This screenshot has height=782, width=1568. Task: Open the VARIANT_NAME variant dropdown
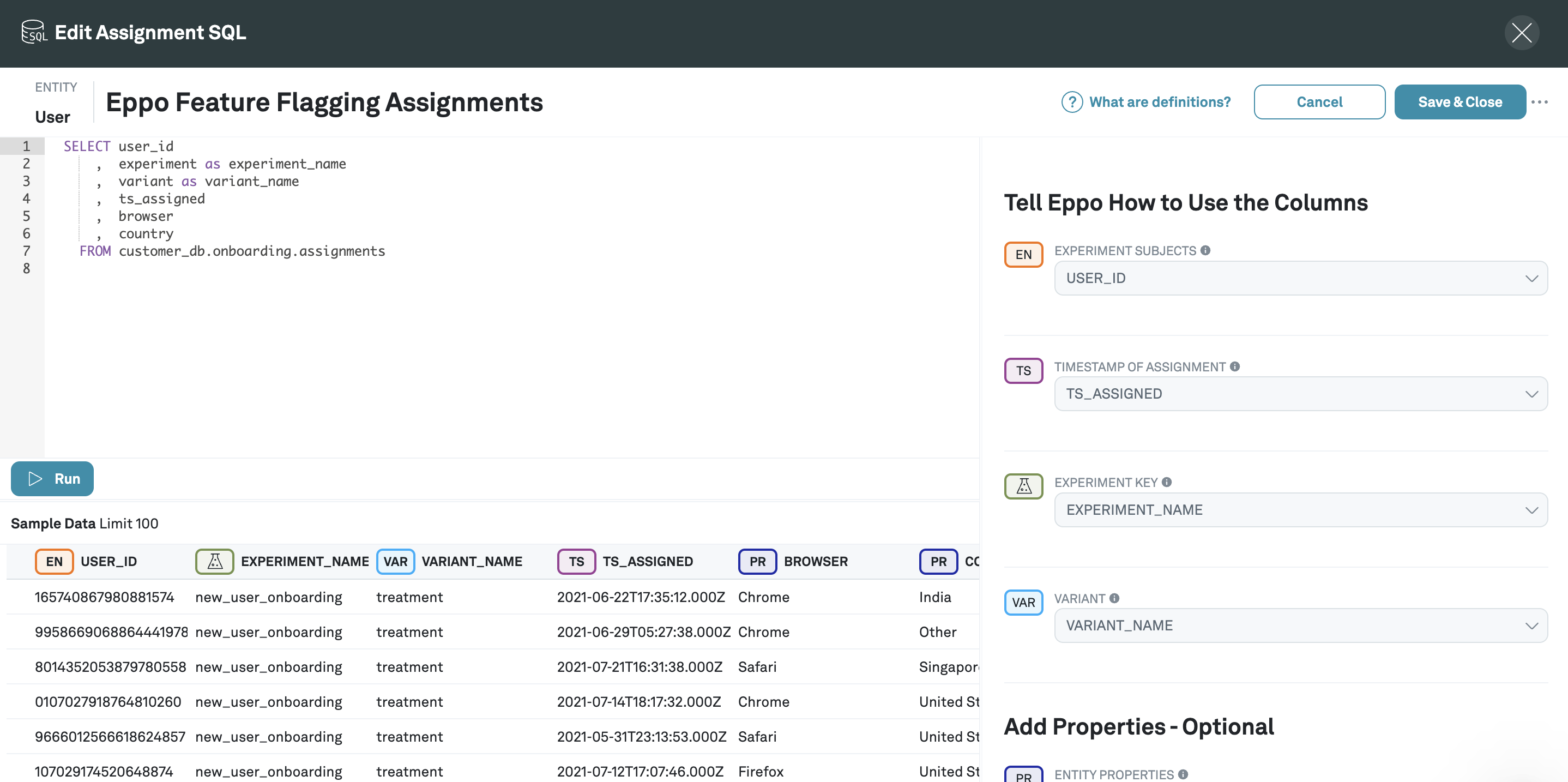pos(1300,625)
